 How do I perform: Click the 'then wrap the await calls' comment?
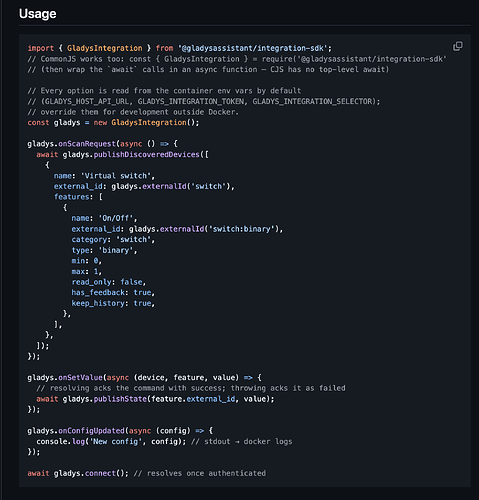pyautogui.click(x=208, y=70)
